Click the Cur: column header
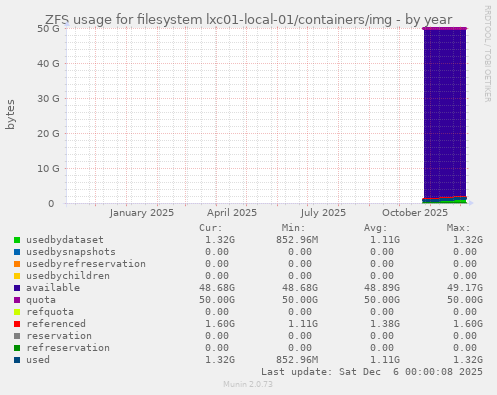 [211, 228]
